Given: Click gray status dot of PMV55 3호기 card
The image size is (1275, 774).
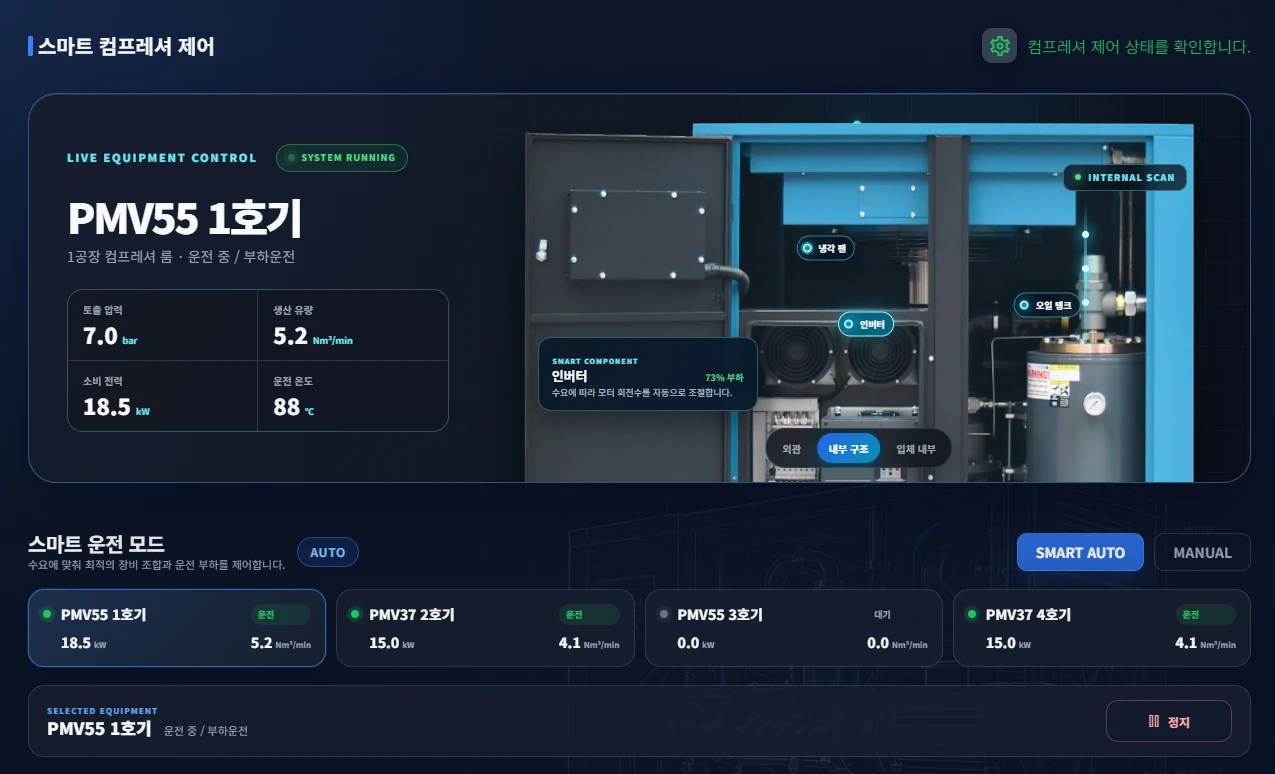Looking at the screenshot, I should point(664,614).
